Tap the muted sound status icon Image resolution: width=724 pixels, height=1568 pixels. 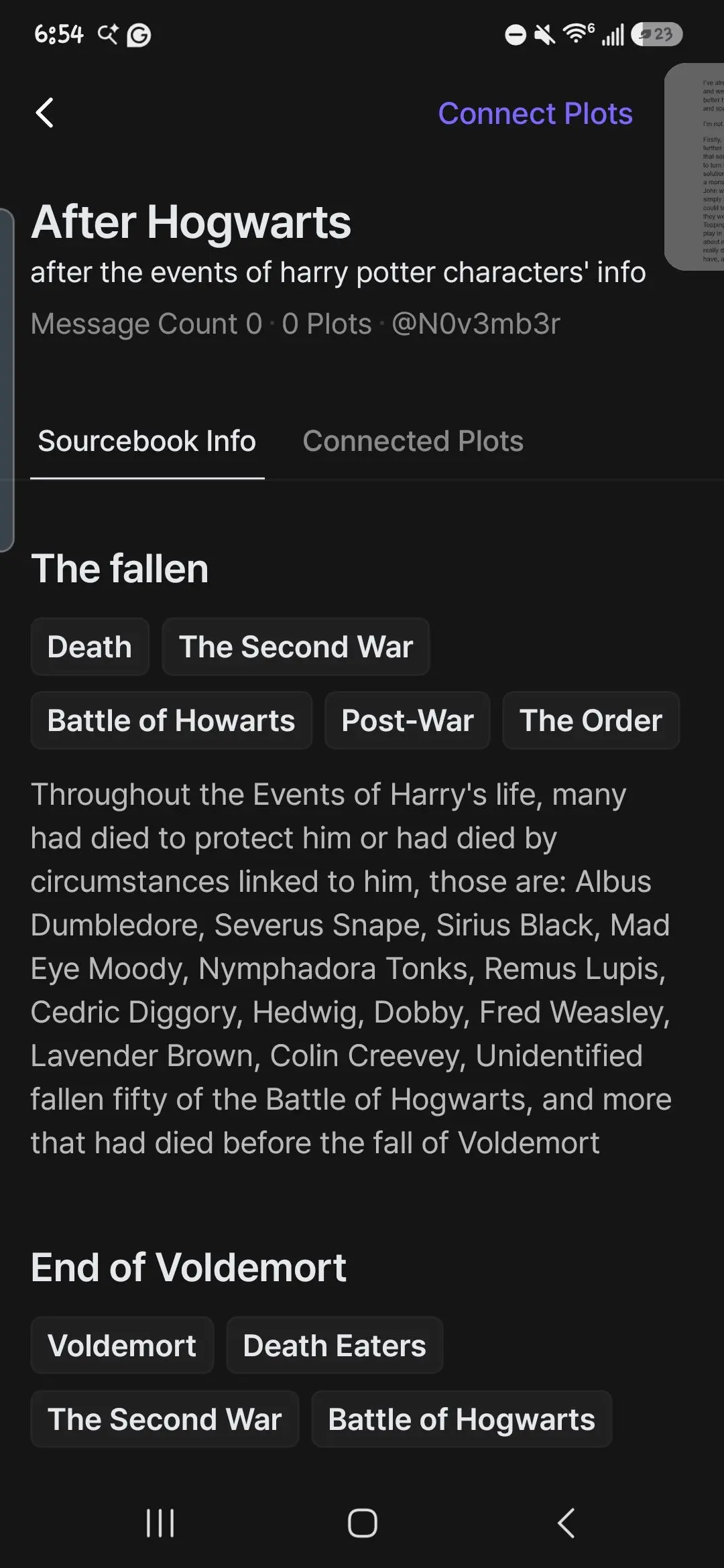click(544, 34)
